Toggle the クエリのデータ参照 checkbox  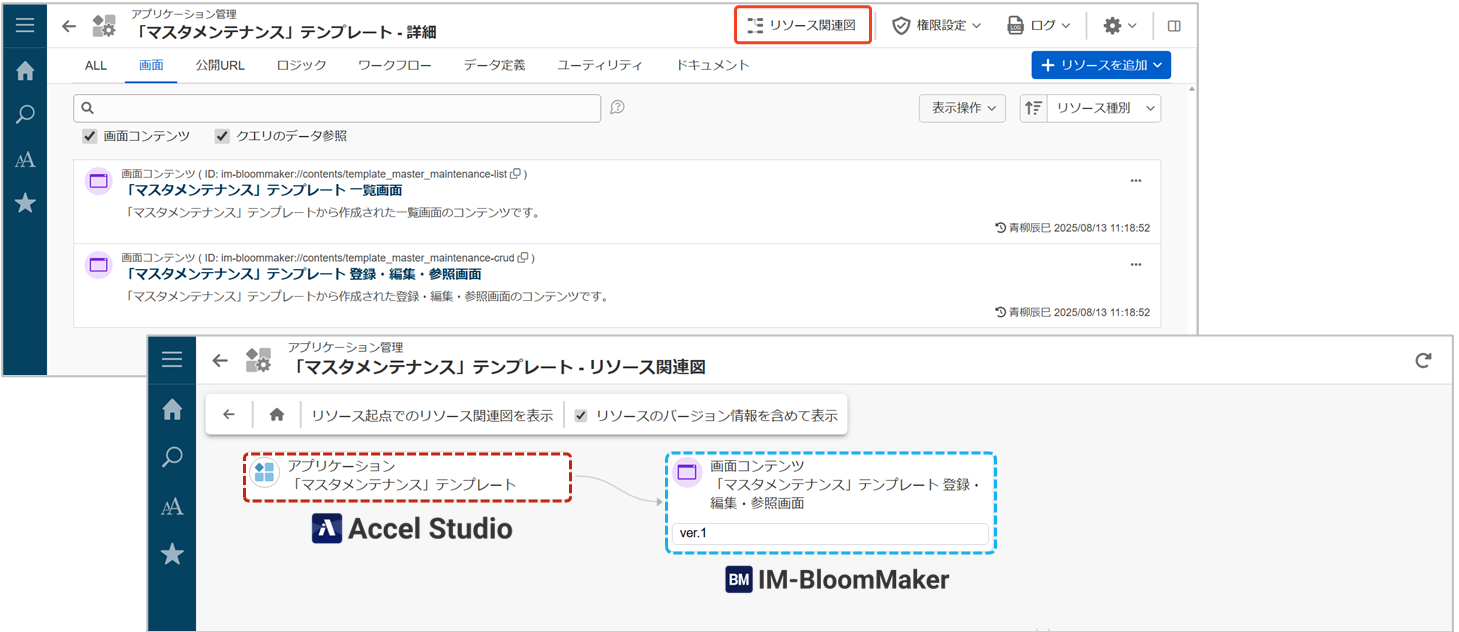[x=222, y=136]
